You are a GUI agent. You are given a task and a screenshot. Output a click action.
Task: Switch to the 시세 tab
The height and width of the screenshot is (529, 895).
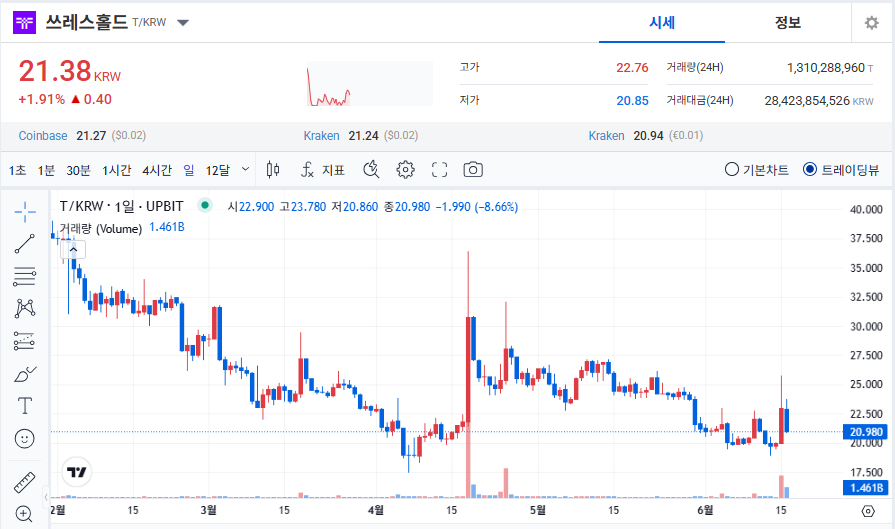coord(662,23)
